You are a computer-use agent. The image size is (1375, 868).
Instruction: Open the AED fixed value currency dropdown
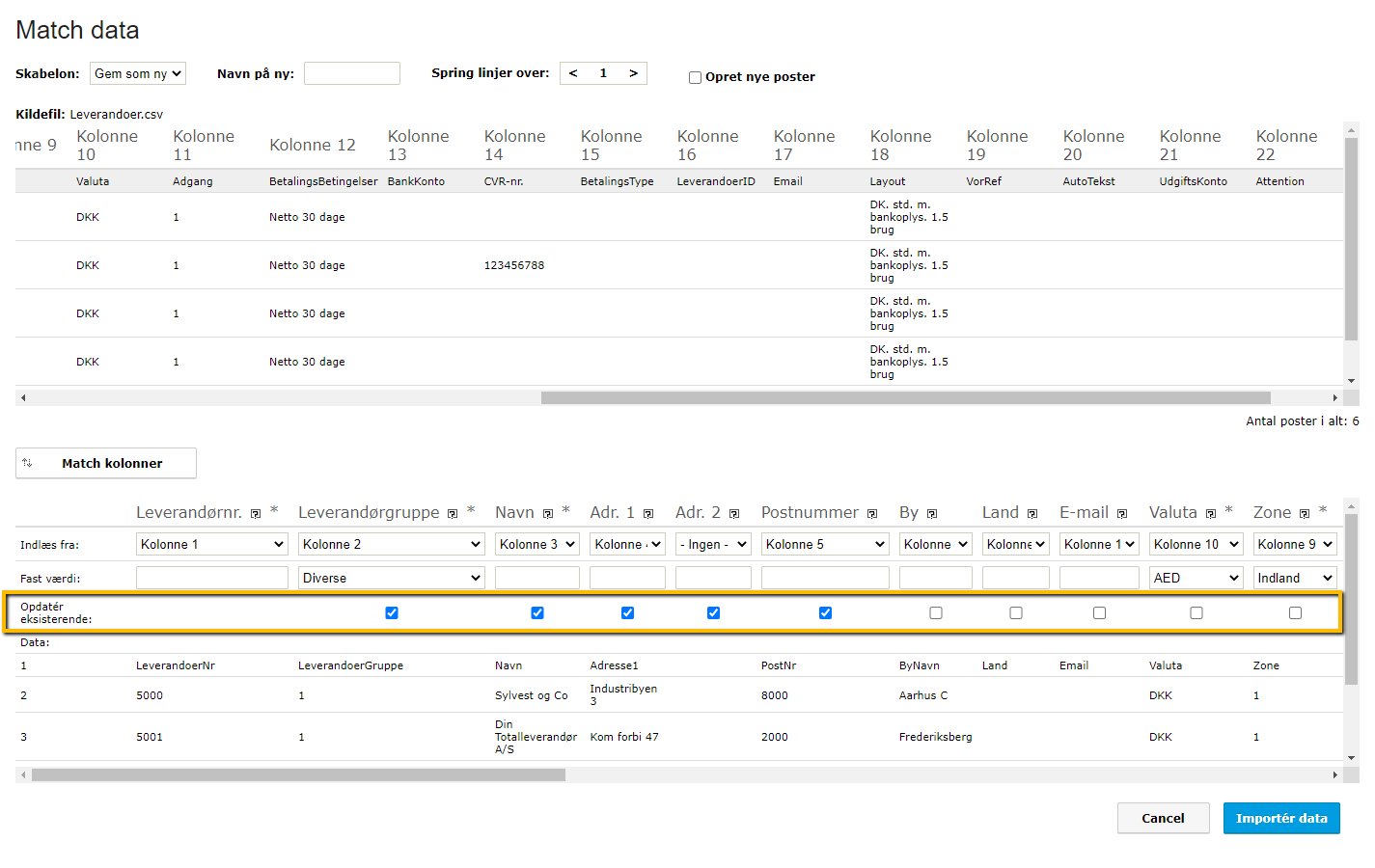point(1196,577)
